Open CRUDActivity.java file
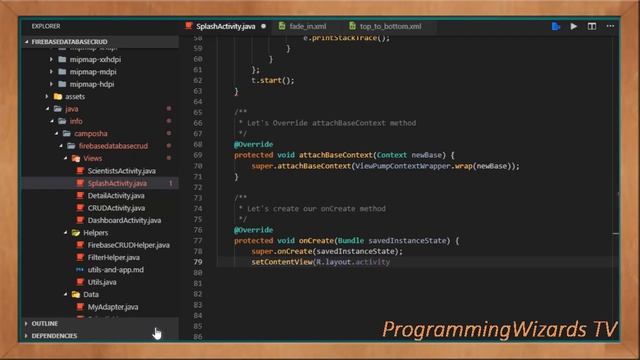This screenshot has width=640, height=360. point(116,208)
